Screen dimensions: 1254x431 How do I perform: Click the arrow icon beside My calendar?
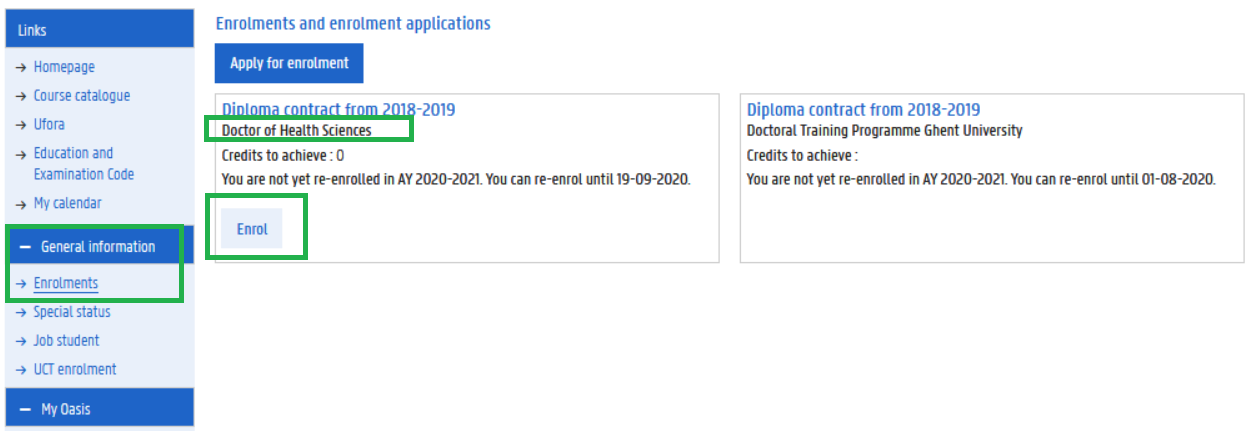tap(23, 204)
